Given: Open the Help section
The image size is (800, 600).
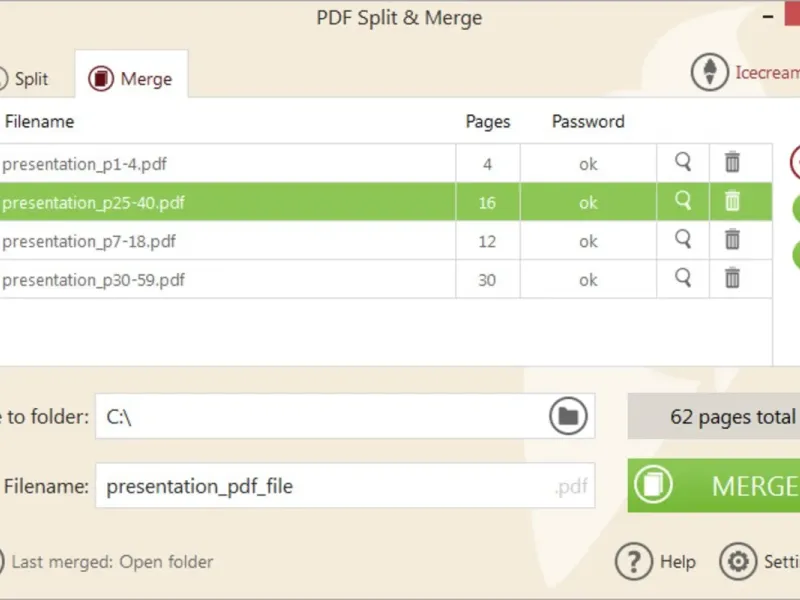Looking at the screenshot, I should click(x=656, y=562).
